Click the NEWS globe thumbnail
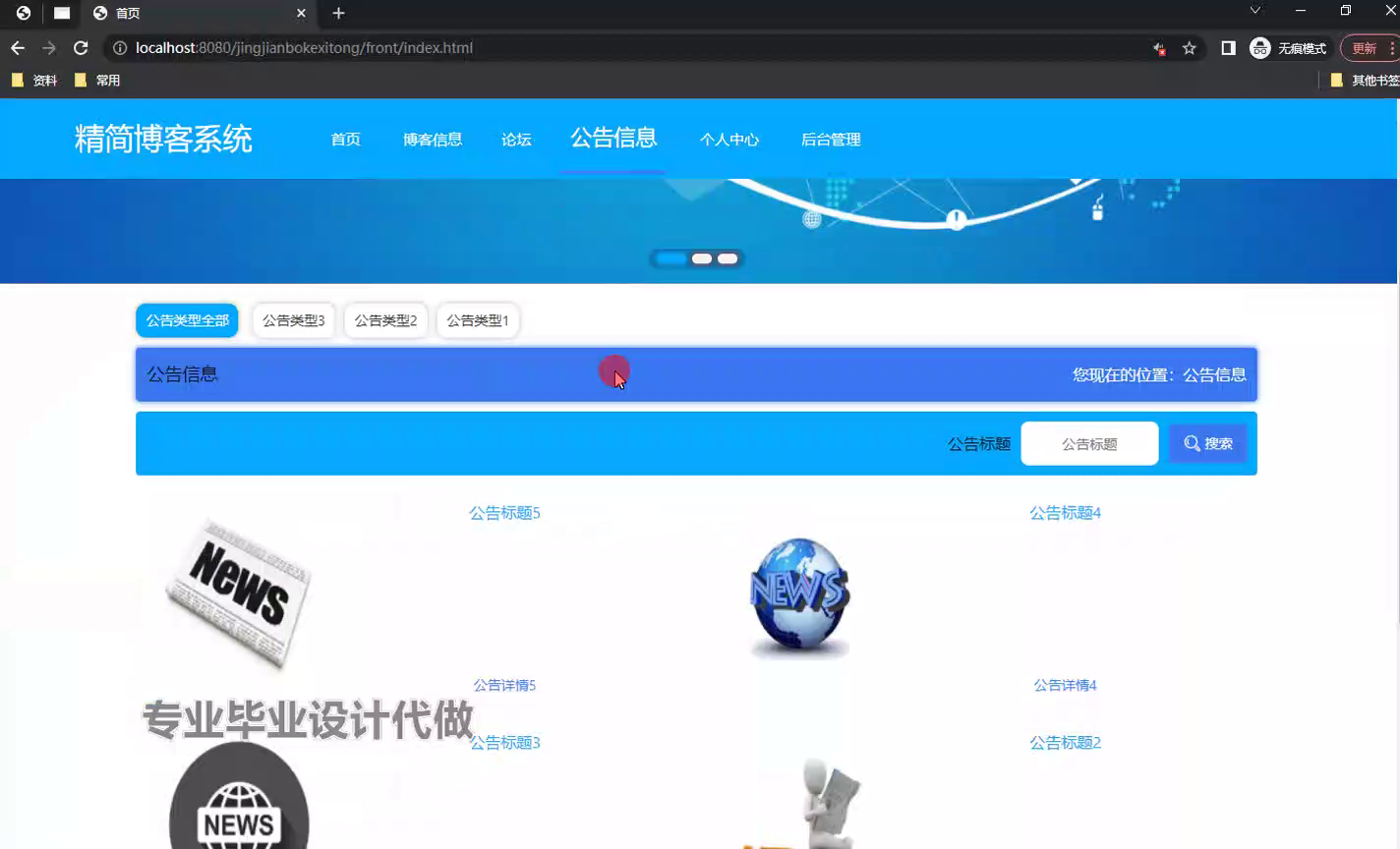Viewport: 1400px width, 849px height. pyautogui.click(x=799, y=596)
